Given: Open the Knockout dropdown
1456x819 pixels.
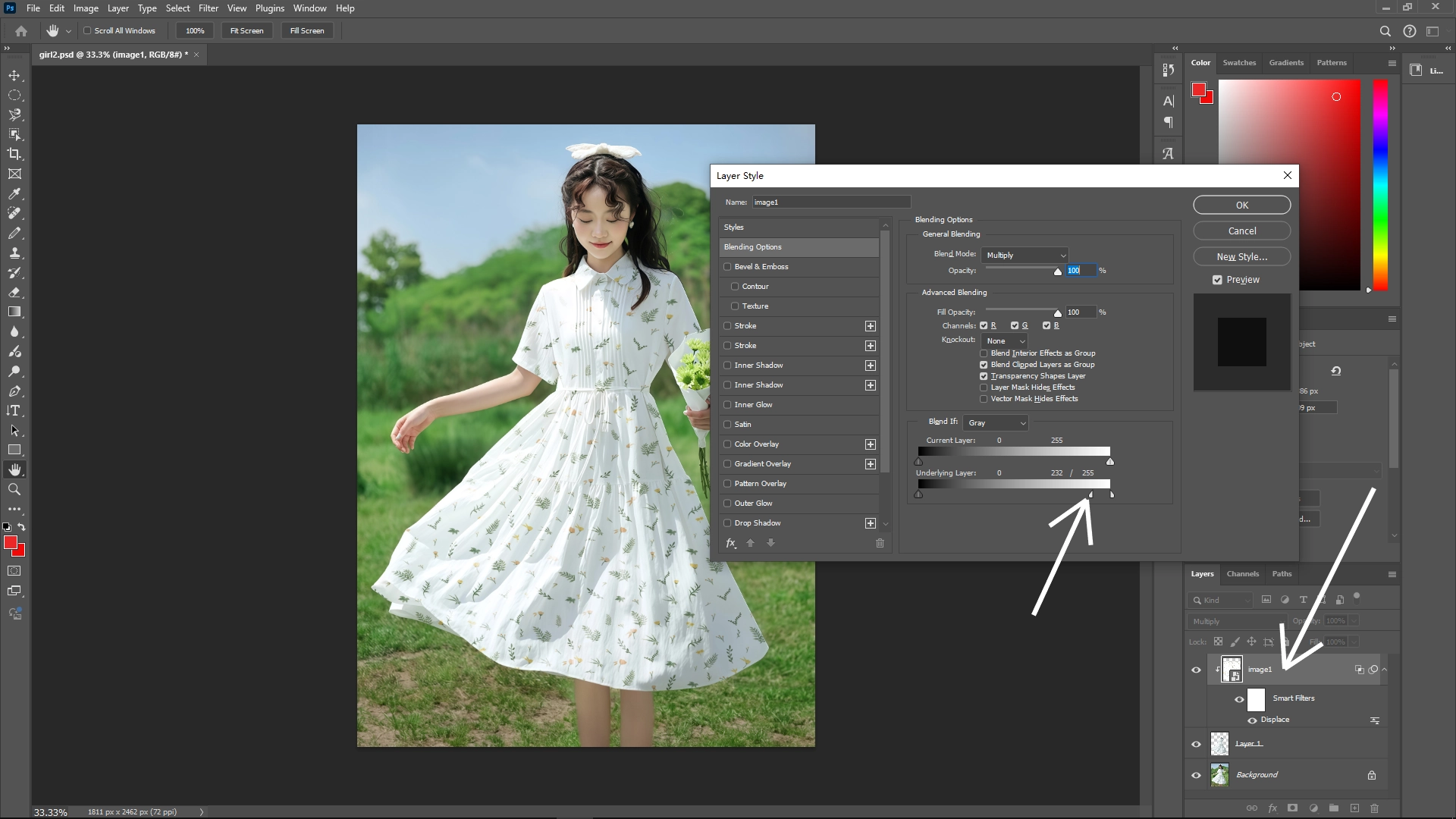Looking at the screenshot, I should coord(1004,340).
